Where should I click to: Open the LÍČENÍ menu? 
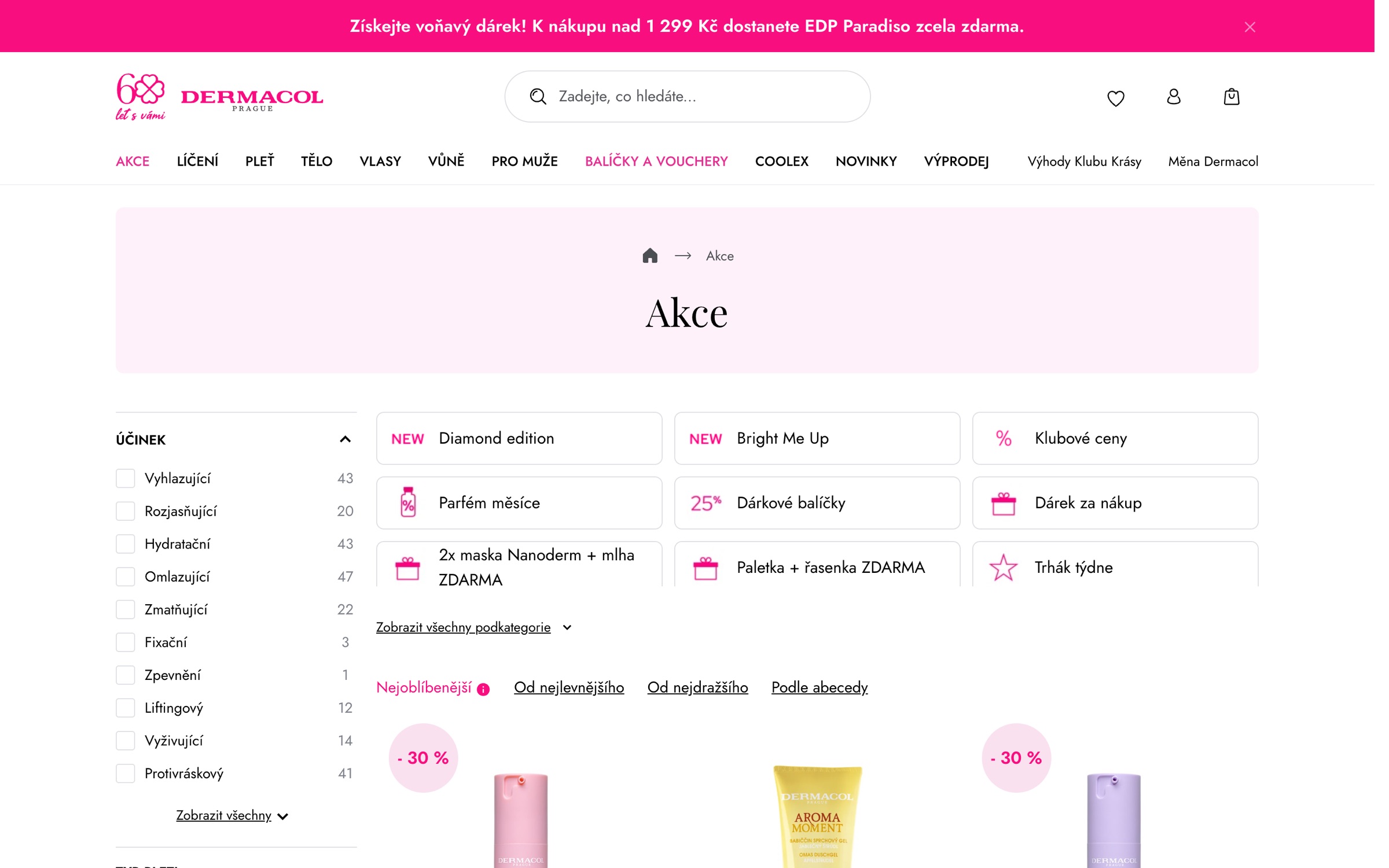(x=197, y=161)
